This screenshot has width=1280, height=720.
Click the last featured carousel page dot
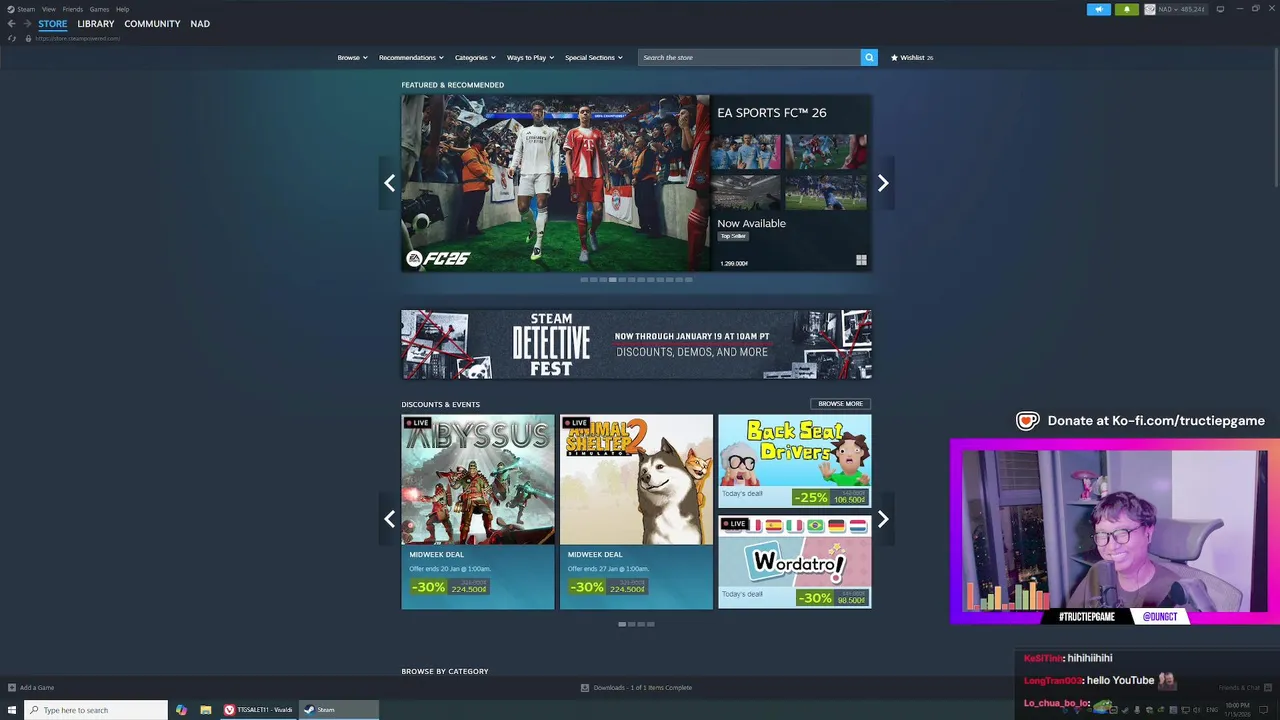coord(688,280)
